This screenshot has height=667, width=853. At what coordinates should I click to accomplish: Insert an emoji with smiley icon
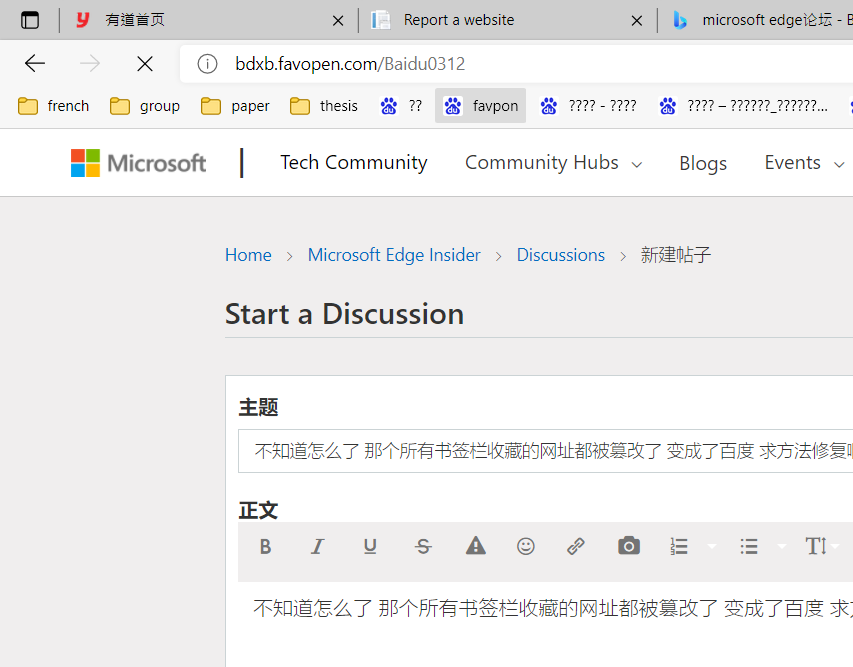(526, 546)
